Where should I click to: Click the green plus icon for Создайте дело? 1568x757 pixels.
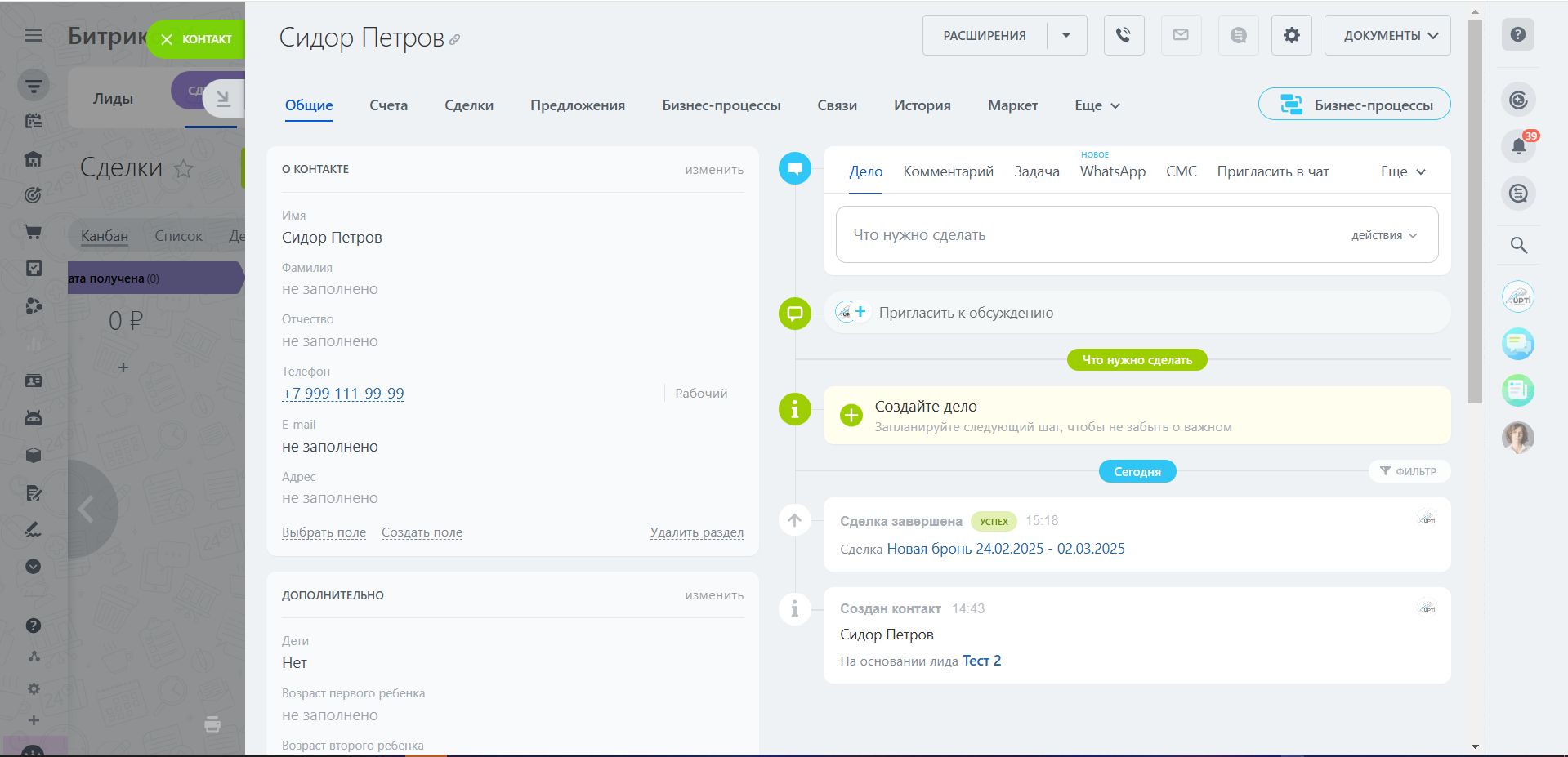[851, 415]
